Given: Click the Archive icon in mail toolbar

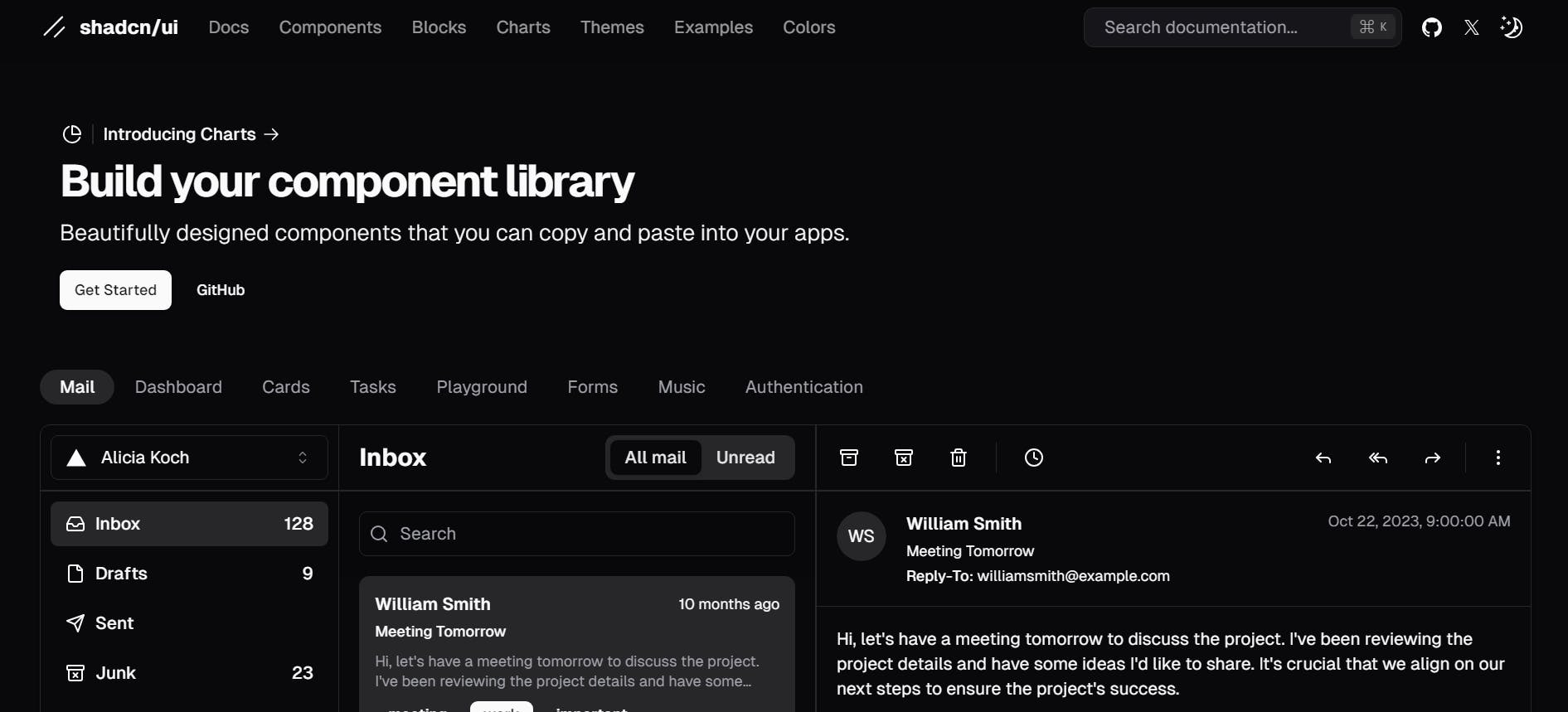Looking at the screenshot, I should click(848, 458).
